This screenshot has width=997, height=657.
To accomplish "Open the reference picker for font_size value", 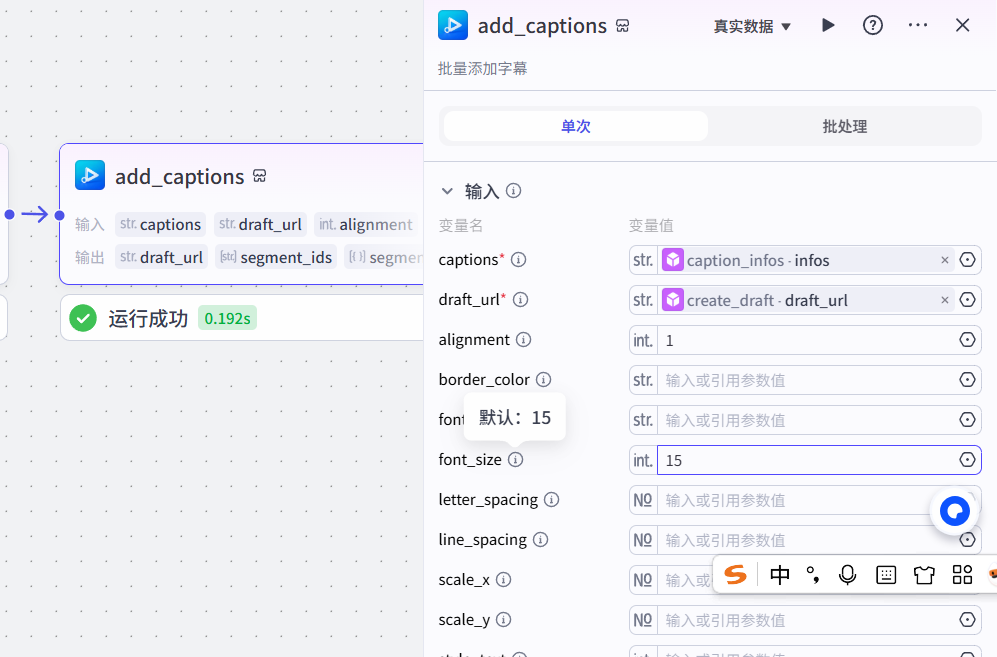I will pos(967,460).
